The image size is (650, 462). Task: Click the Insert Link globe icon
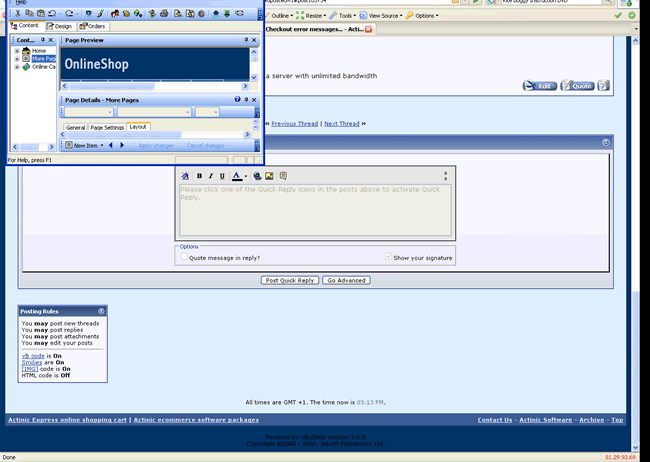[x=257, y=176]
